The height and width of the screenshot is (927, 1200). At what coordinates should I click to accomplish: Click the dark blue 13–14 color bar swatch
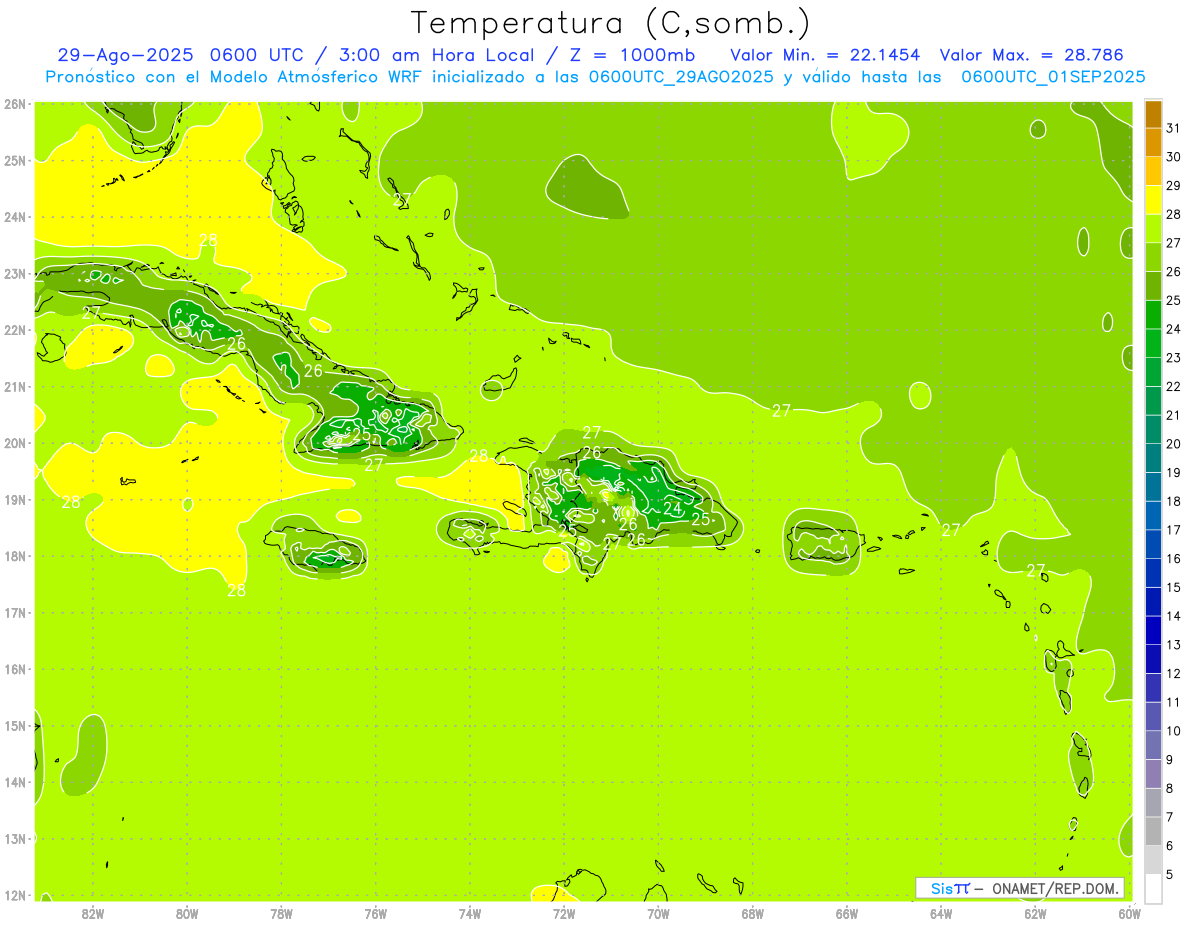1153,630
